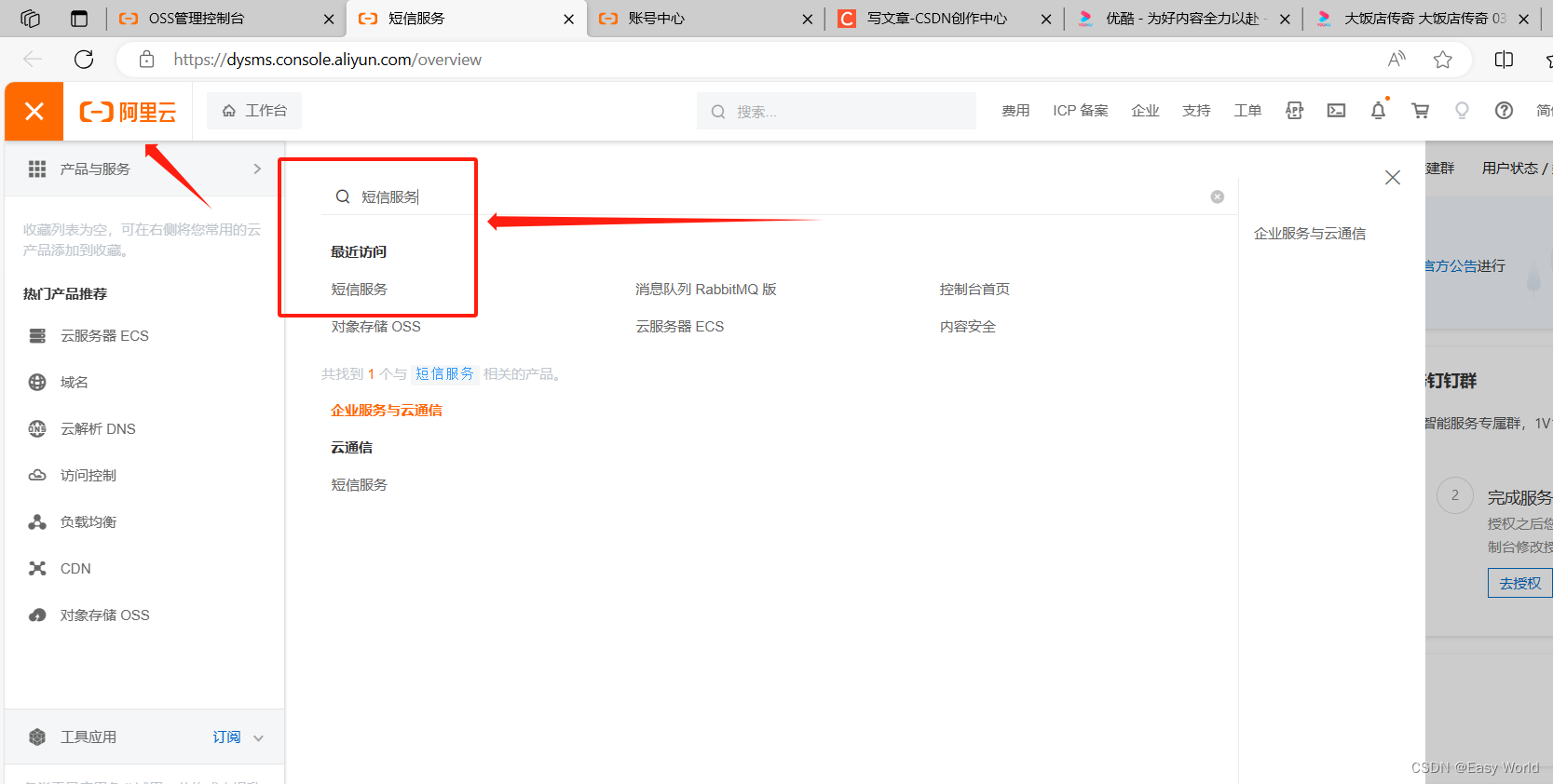Open shopping cart icon

tap(1420, 111)
